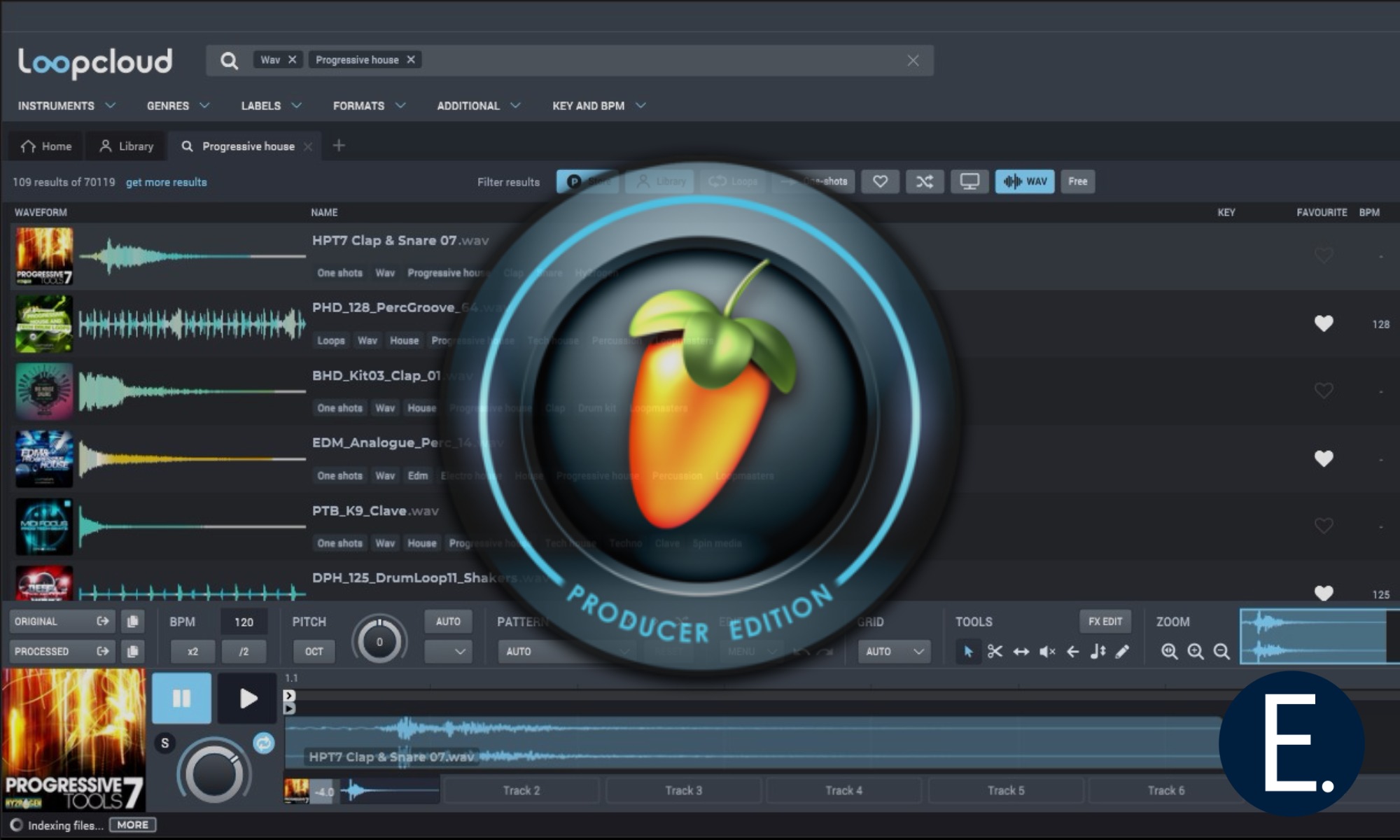Close the Progressive house tab
Viewport: 1400px width, 840px height.
point(308,147)
